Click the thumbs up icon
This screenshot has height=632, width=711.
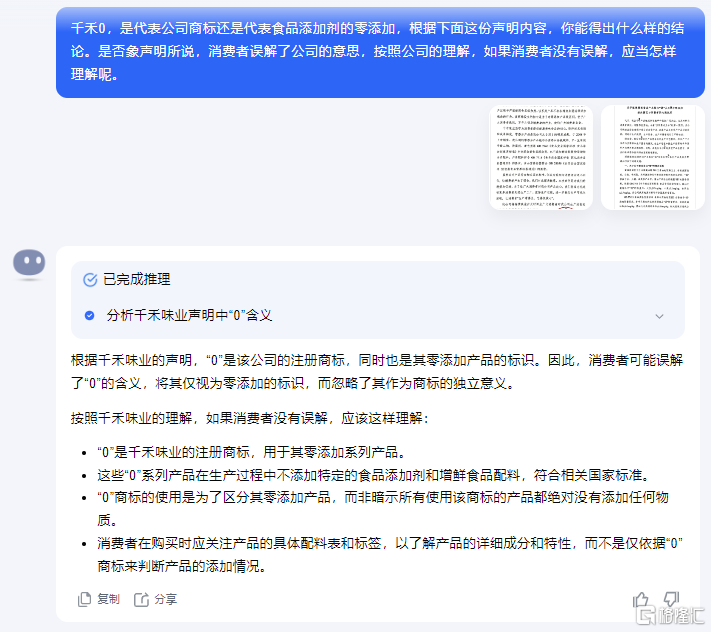point(641,600)
